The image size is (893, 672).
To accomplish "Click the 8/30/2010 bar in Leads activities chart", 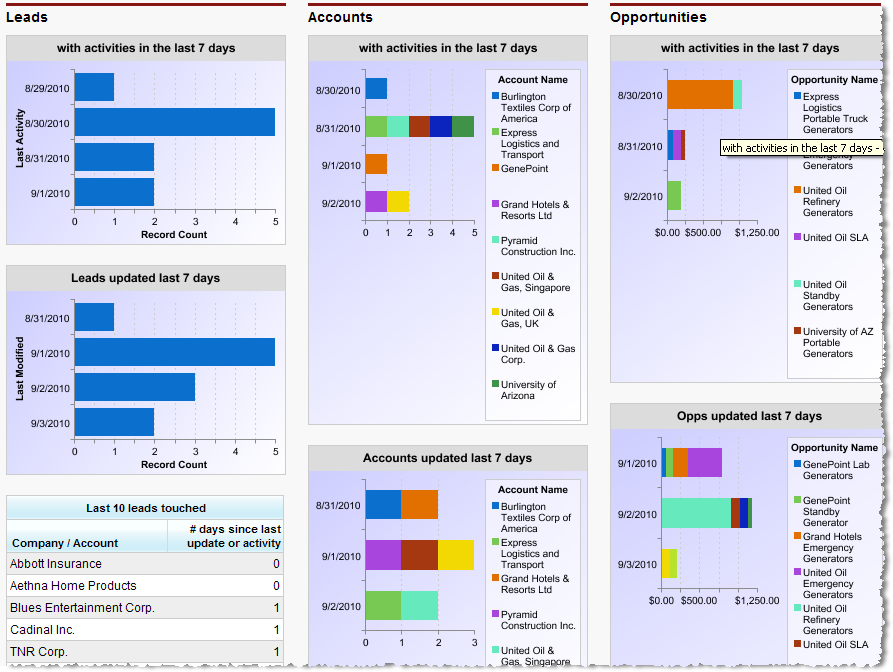I will 174,122.
